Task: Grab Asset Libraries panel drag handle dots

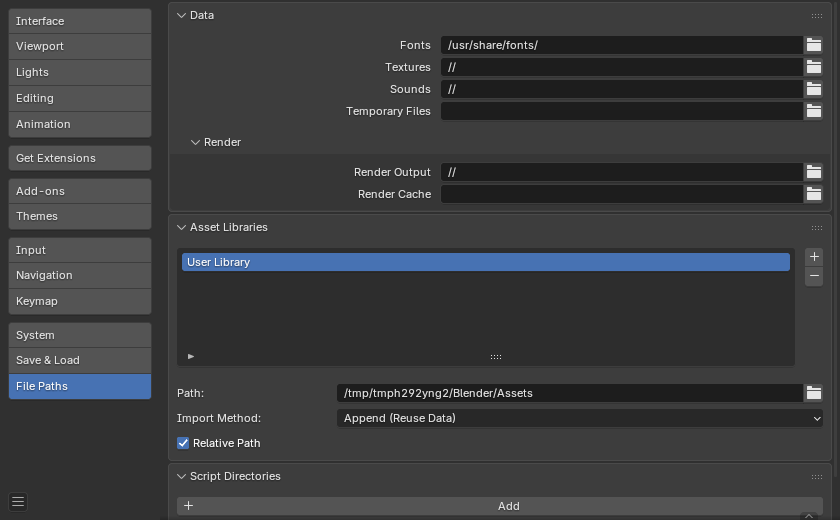Action: [x=816, y=228]
